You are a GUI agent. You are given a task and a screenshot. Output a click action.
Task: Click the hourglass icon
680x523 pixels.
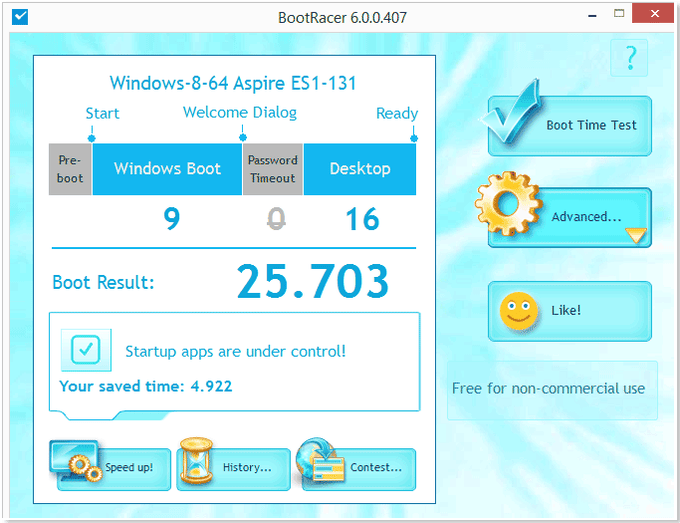click(196, 461)
